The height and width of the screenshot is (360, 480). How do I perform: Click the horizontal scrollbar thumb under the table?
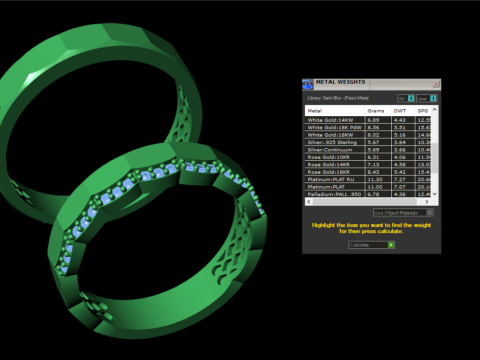tap(364, 202)
